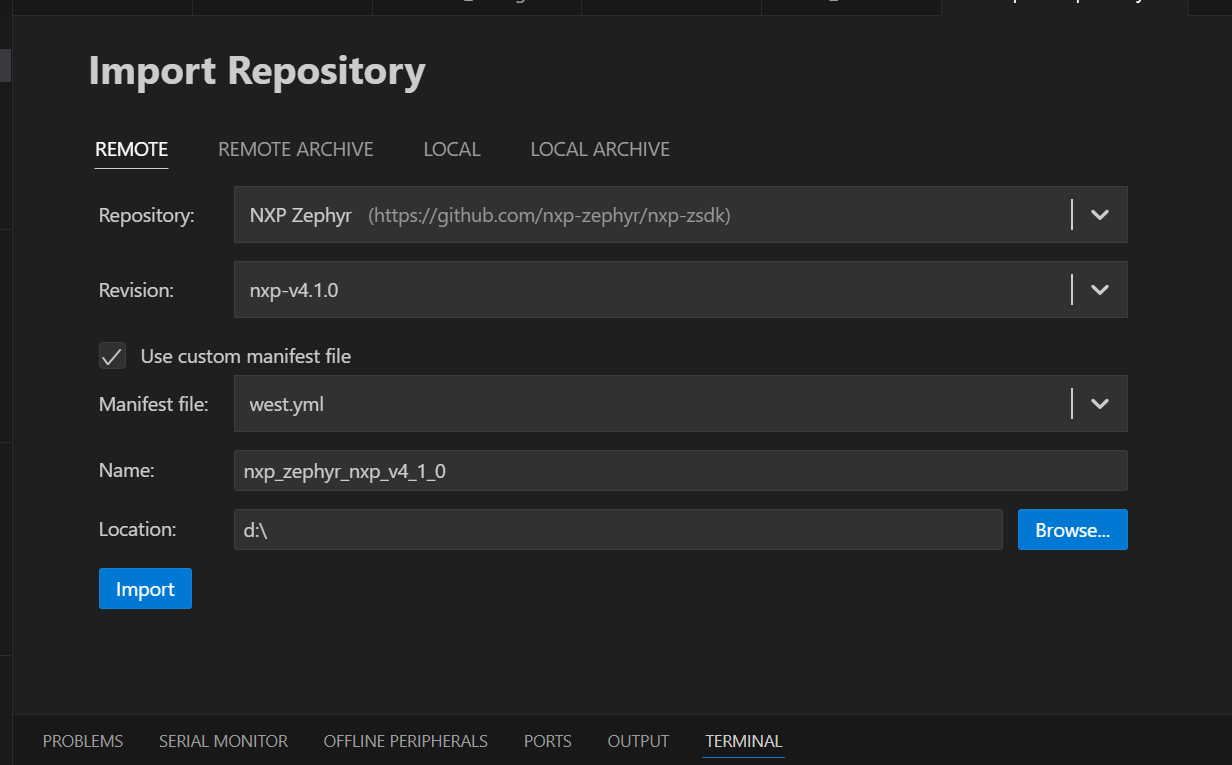This screenshot has height=765, width=1232.
Task: Click the Manifest file dropdown arrow icon
Action: [x=1100, y=403]
